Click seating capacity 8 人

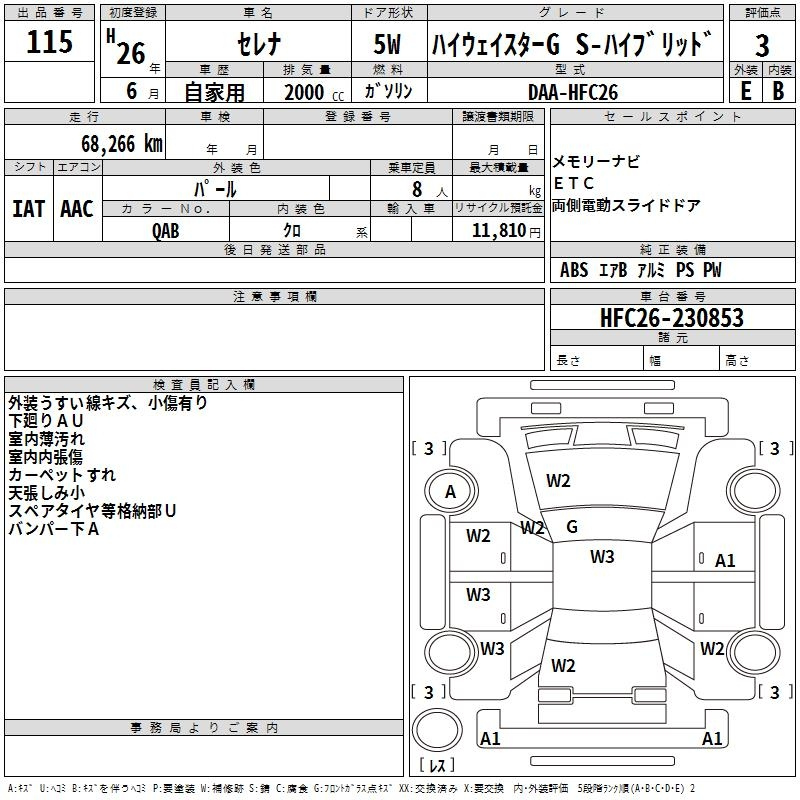coord(429,190)
